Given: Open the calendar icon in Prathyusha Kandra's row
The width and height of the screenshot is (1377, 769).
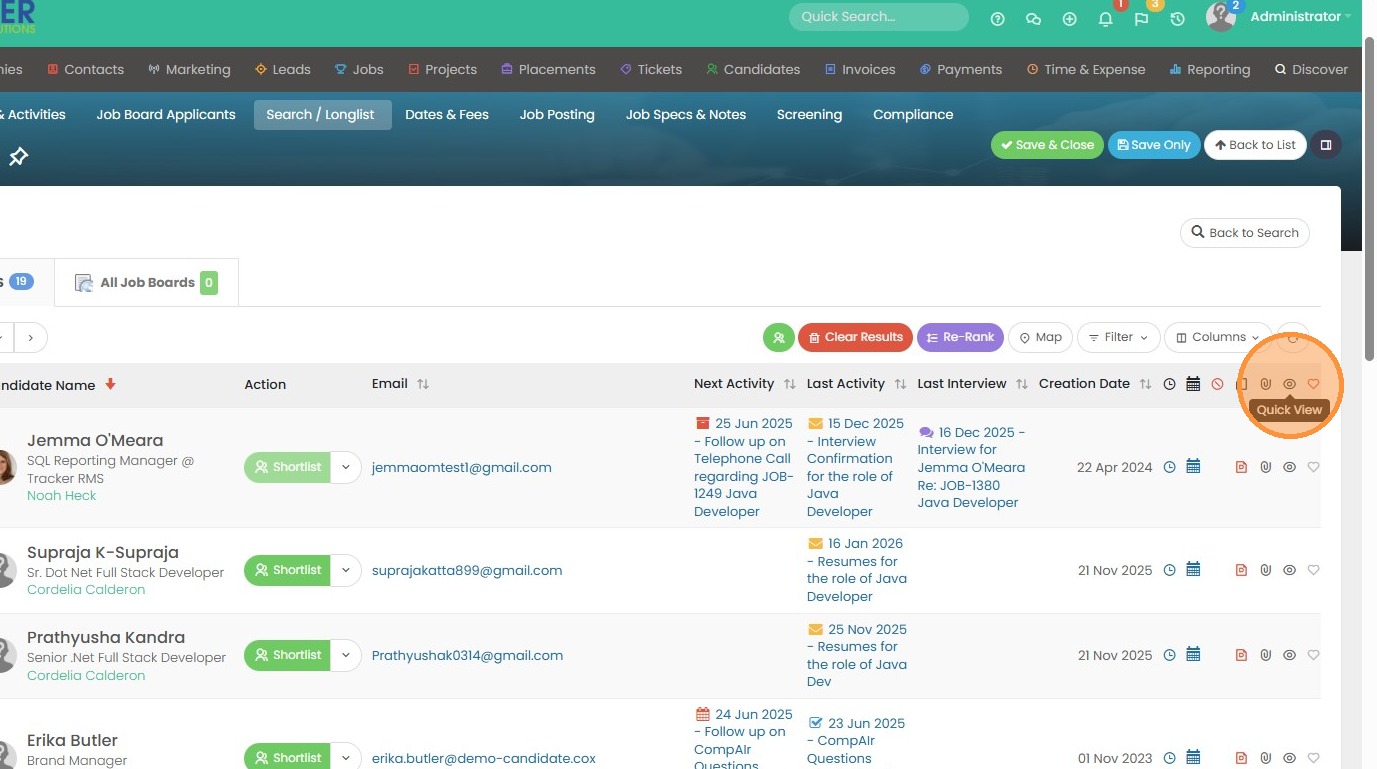Looking at the screenshot, I should [1193, 655].
